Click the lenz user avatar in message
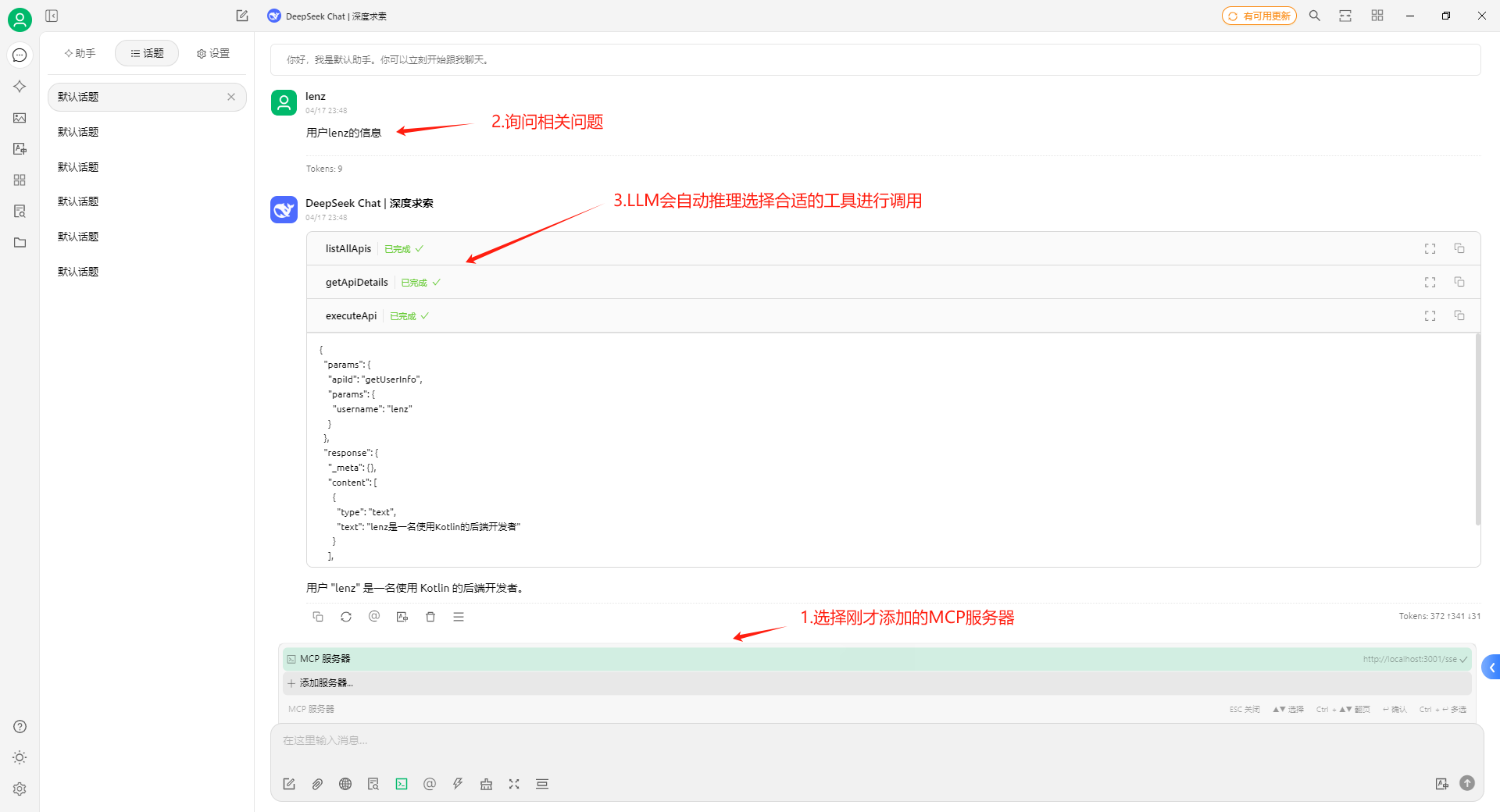 [284, 102]
